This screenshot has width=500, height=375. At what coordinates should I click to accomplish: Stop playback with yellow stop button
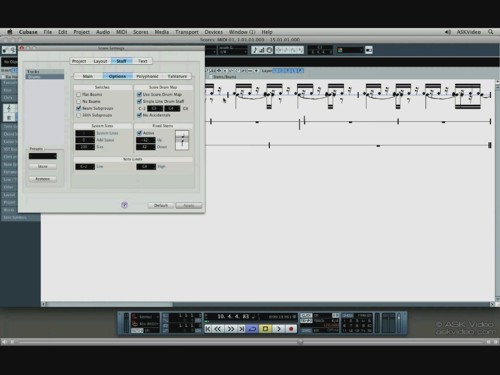click(265, 329)
